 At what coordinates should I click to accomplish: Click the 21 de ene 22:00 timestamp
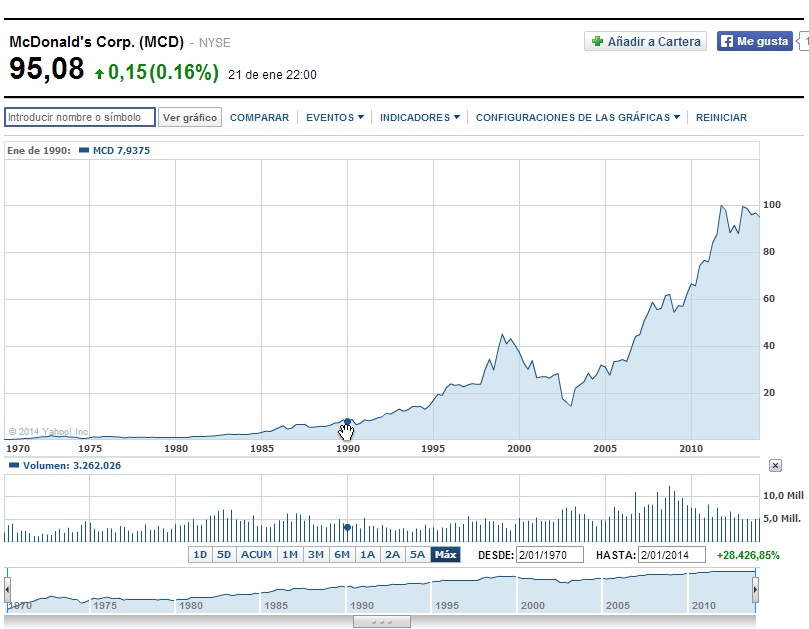point(272,75)
